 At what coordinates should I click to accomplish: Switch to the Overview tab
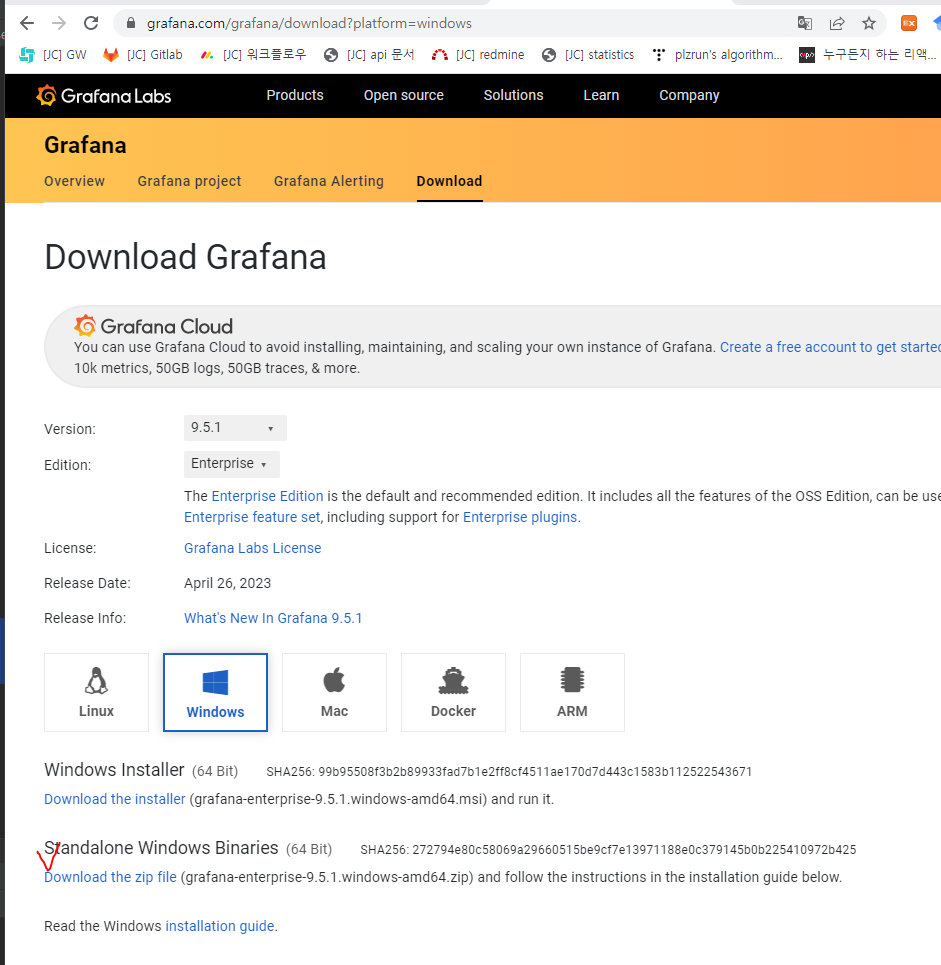(x=74, y=181)
